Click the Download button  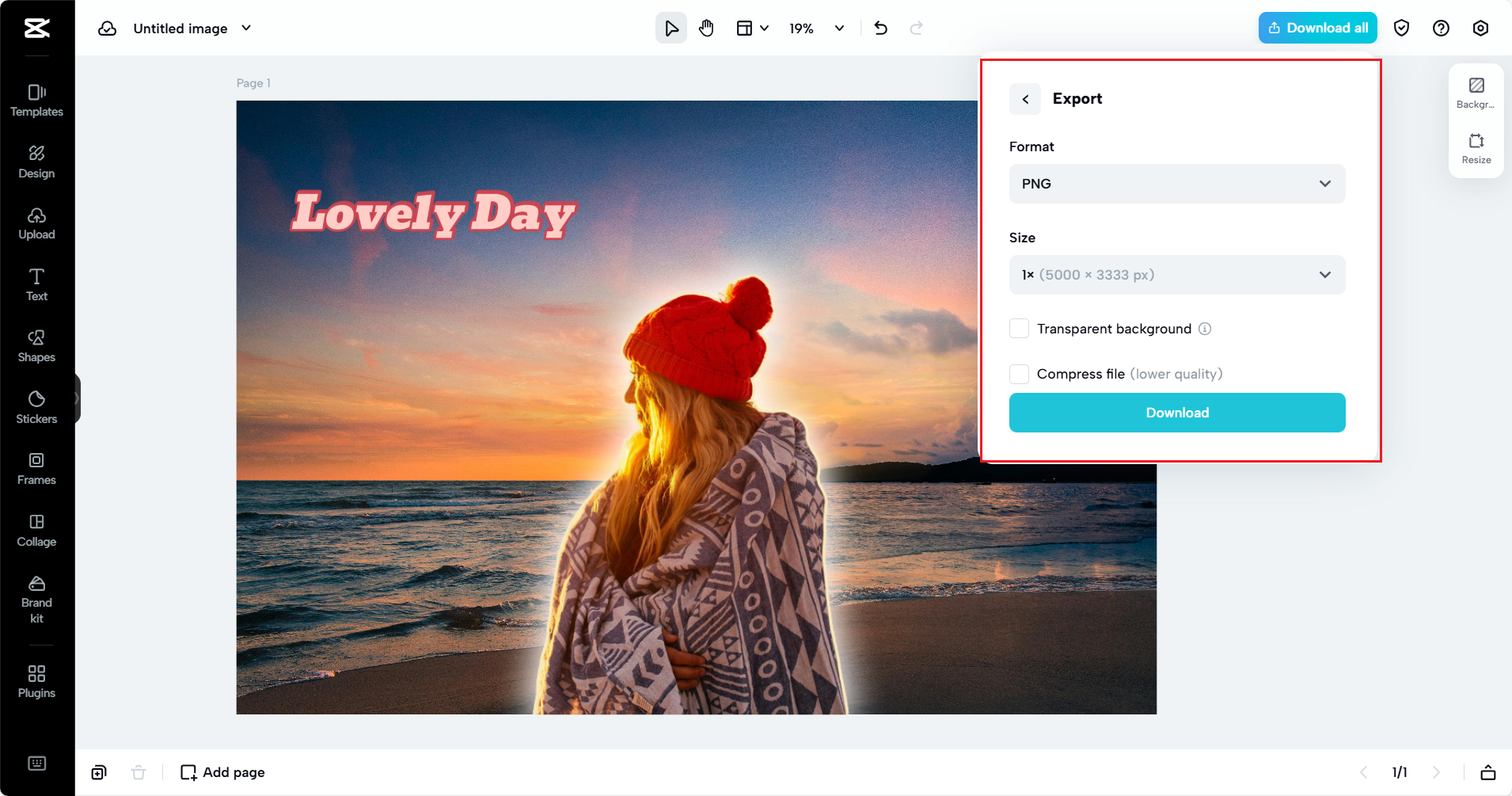(x=1176, y=413)
